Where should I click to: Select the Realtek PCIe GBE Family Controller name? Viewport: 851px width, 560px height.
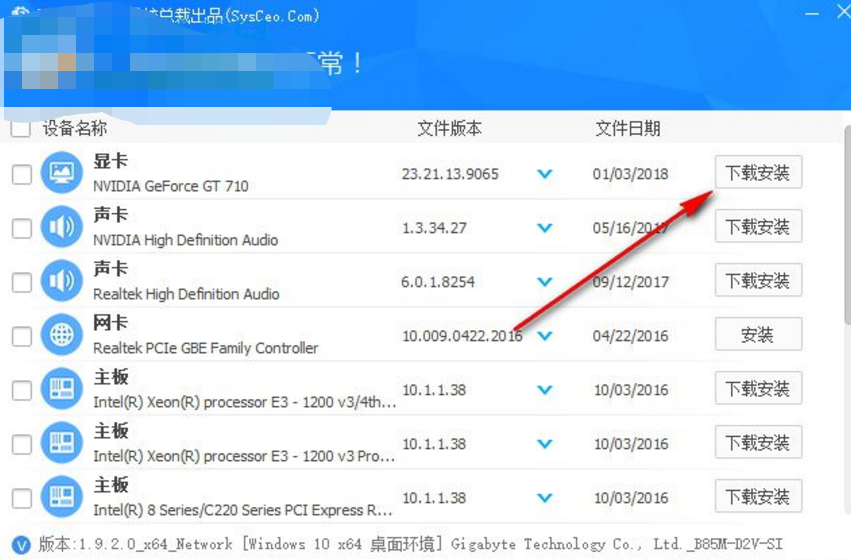tap(206, 348)
